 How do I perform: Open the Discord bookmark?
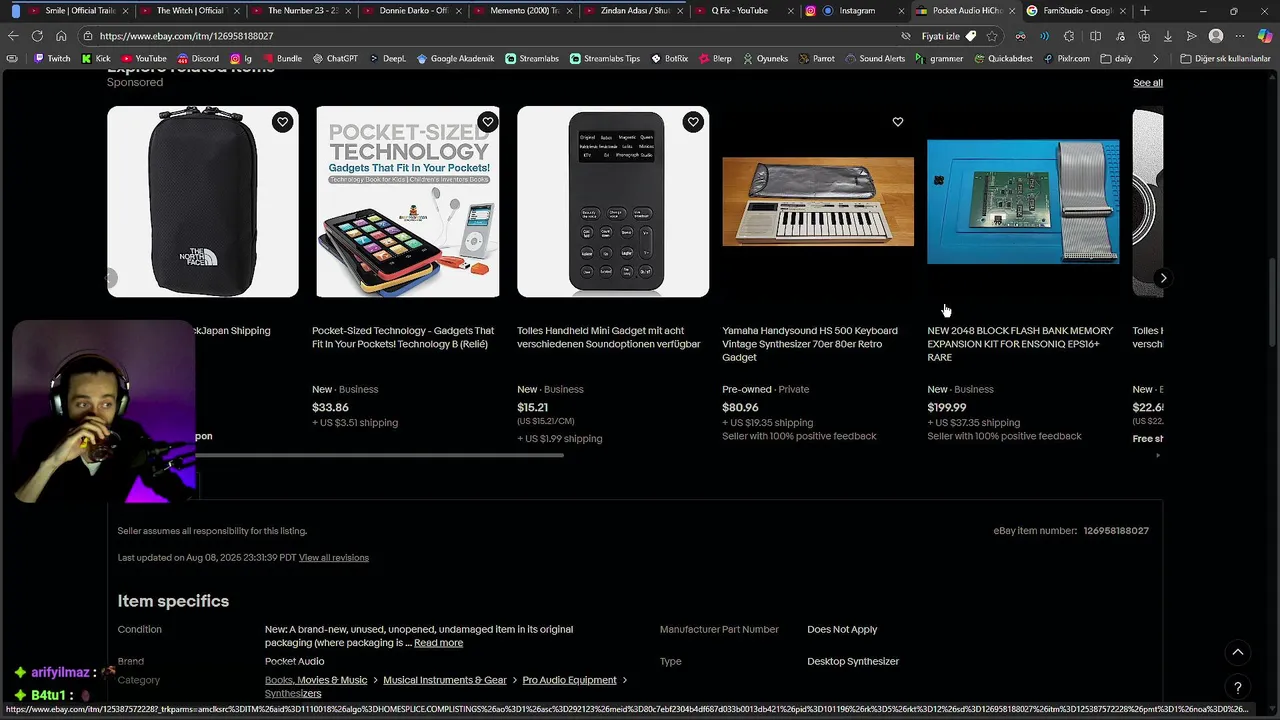[198, 59]
